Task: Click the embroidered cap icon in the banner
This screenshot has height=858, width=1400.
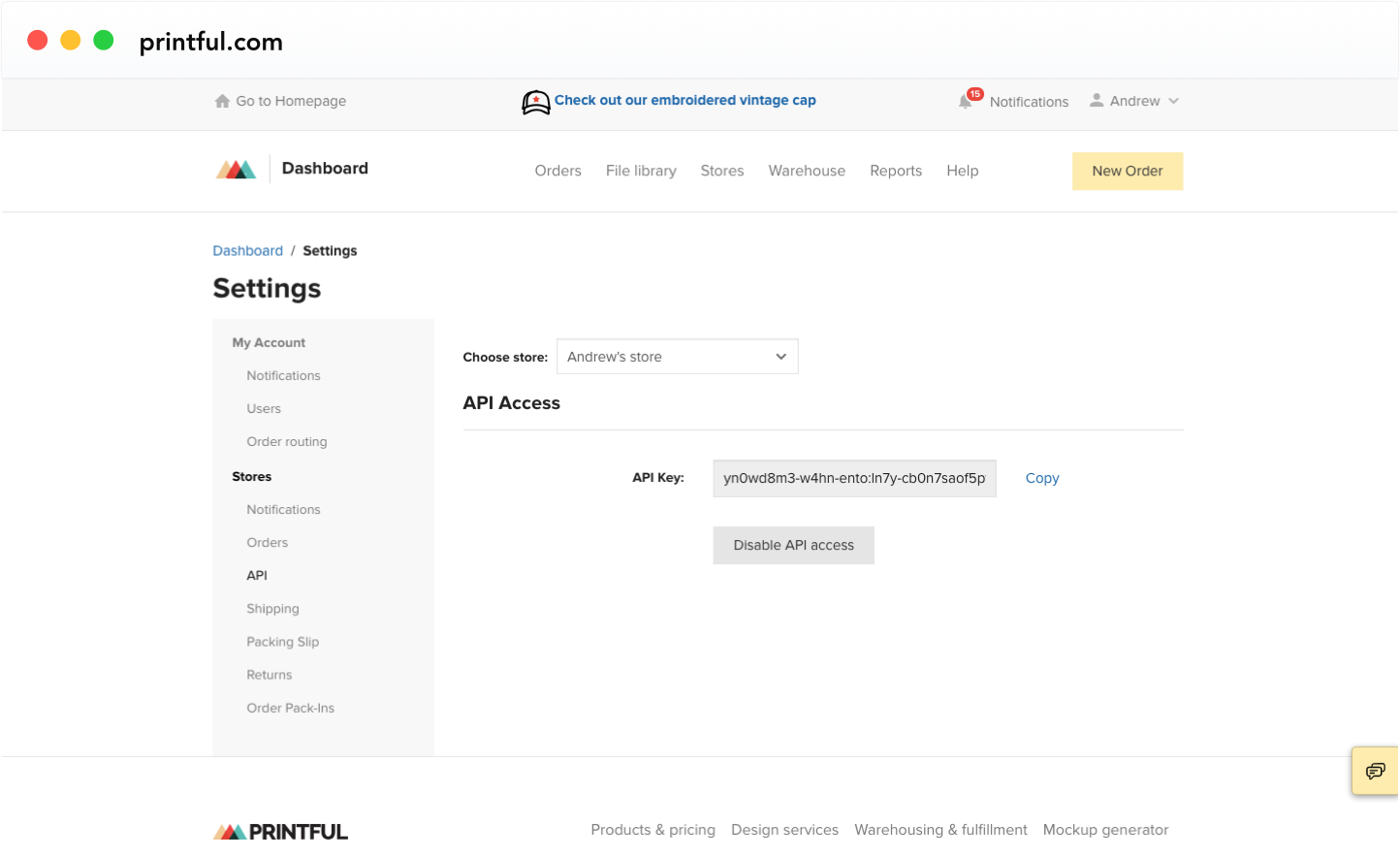Action: click(536, 102)
